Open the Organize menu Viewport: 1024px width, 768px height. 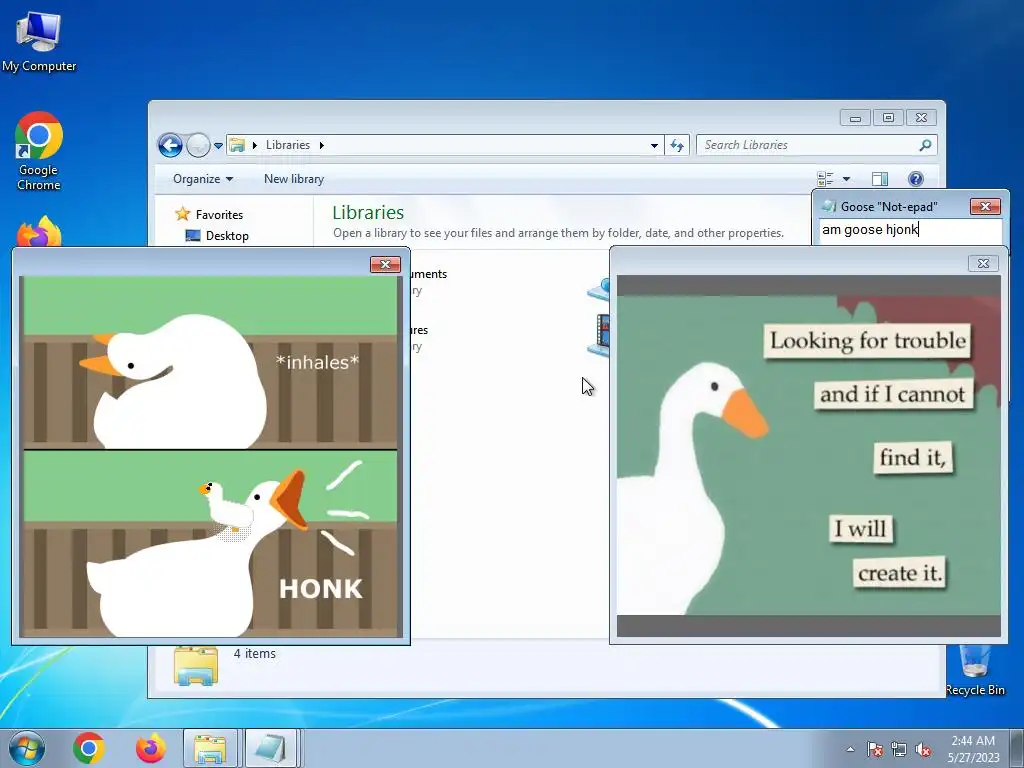[x=202, y=179]
